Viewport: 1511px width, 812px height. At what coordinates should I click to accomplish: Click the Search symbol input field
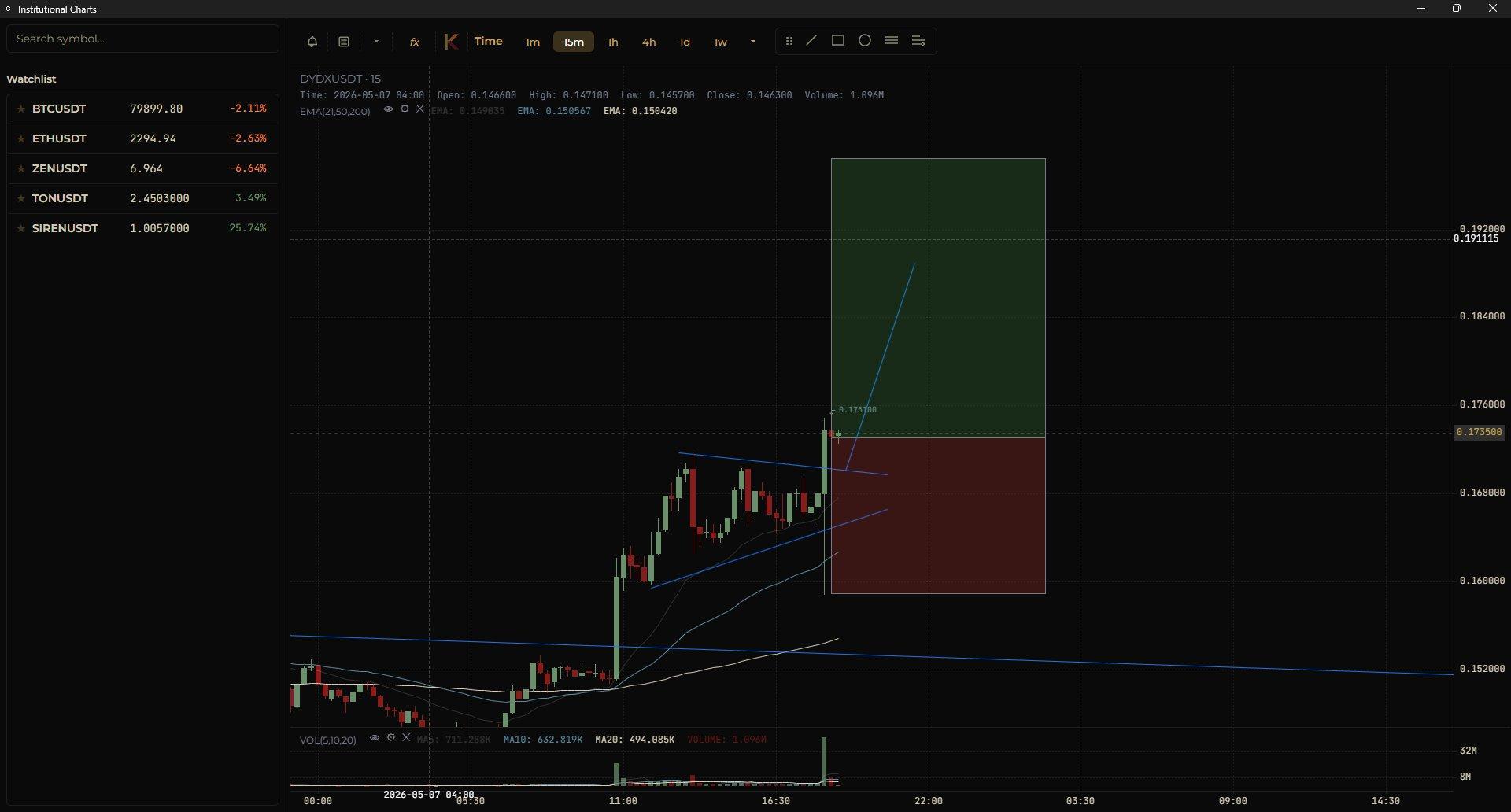(x=142, y=39)
